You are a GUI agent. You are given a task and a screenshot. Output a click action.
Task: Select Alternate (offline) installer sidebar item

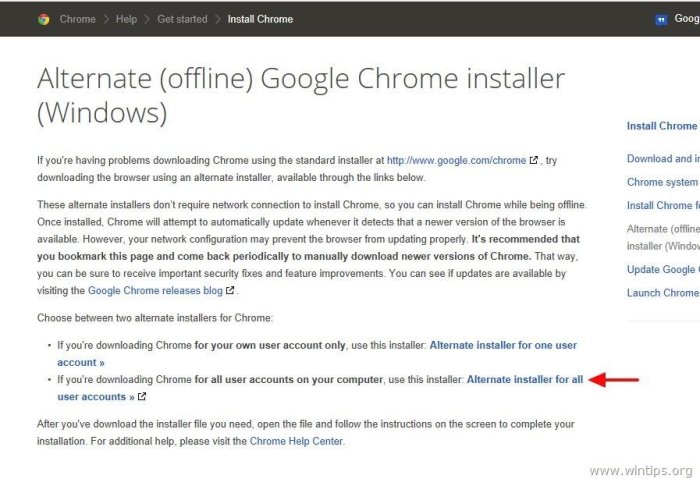(x=663, y=237)
